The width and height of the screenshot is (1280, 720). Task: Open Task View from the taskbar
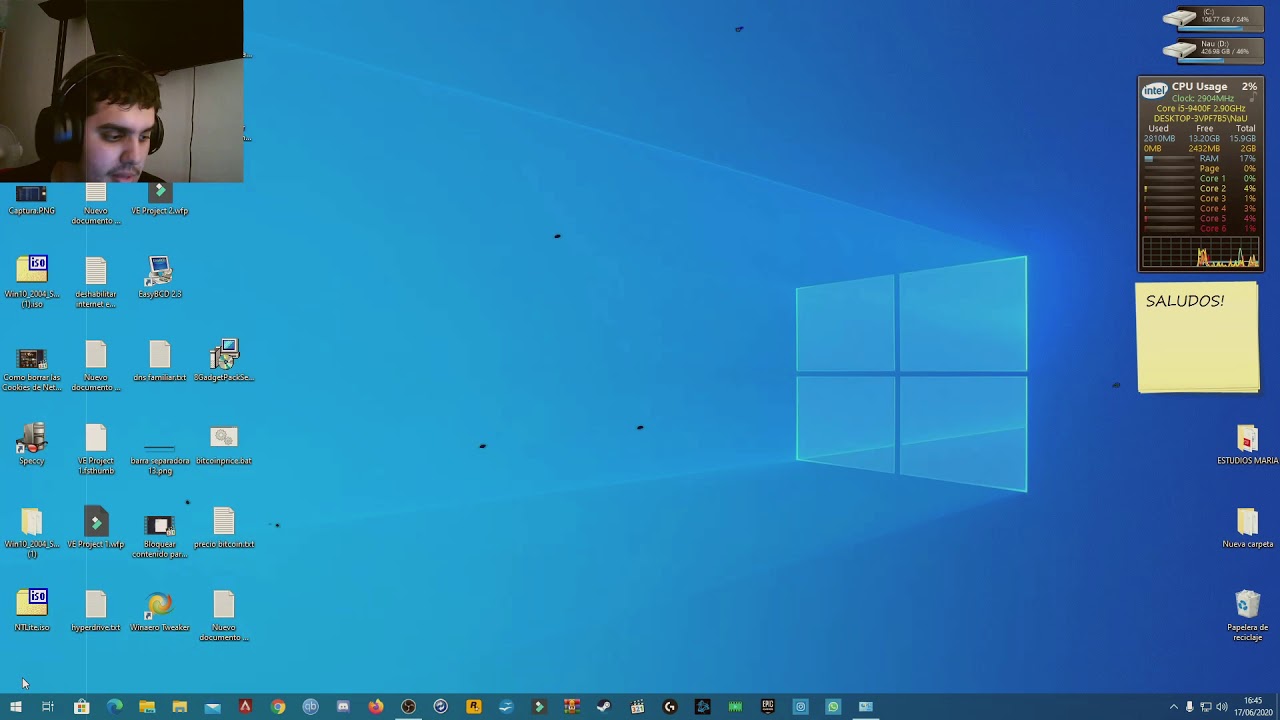coord(48,707)
